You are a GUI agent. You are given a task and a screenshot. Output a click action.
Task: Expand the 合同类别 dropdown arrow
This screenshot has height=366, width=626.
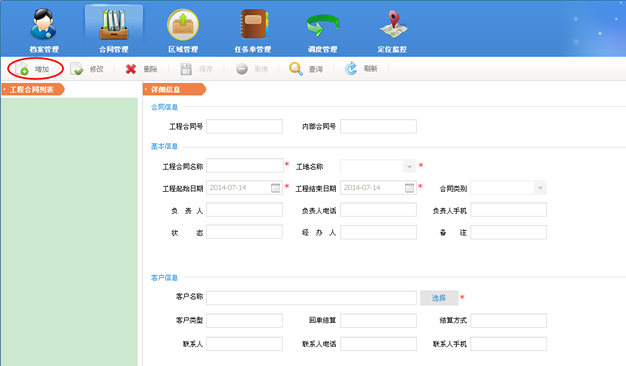(x=540, y=188)
